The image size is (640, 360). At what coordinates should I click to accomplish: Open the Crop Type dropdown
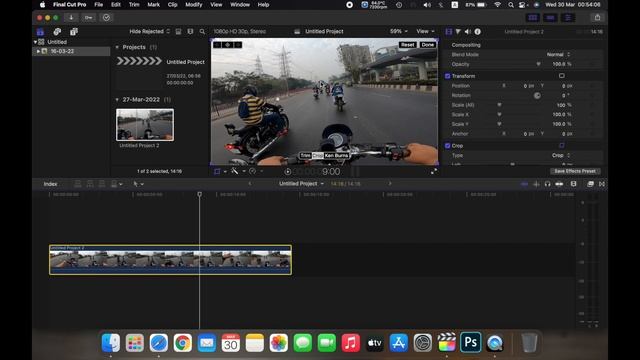[x=561, y=156]
